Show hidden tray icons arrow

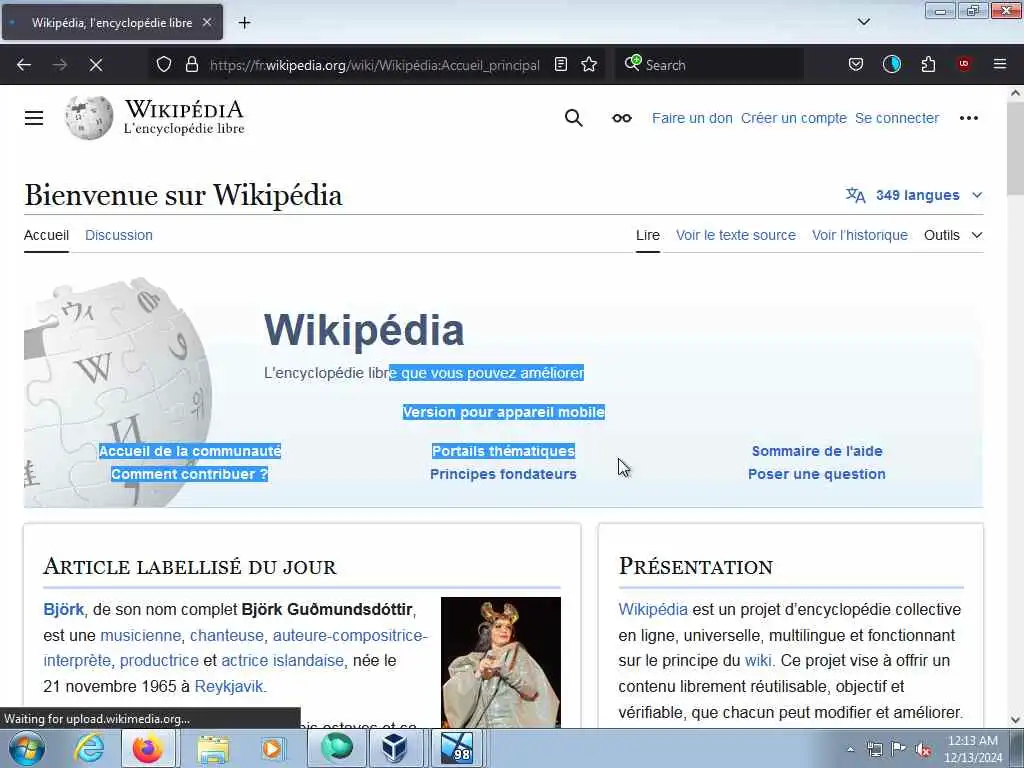[x=850, y=750]
